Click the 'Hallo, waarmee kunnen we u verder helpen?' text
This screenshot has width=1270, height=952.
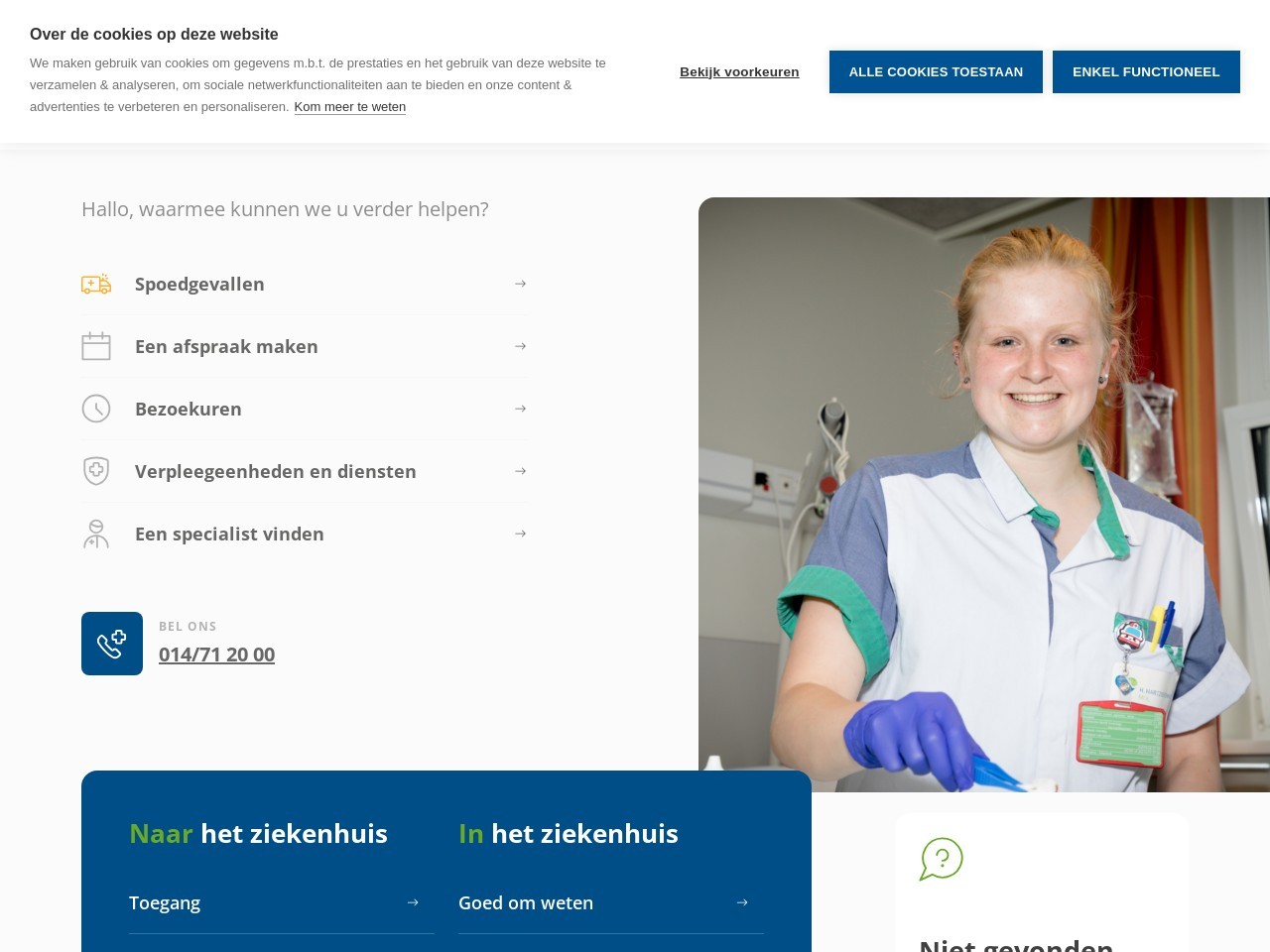pyautogui.click(x=285, y=209)
